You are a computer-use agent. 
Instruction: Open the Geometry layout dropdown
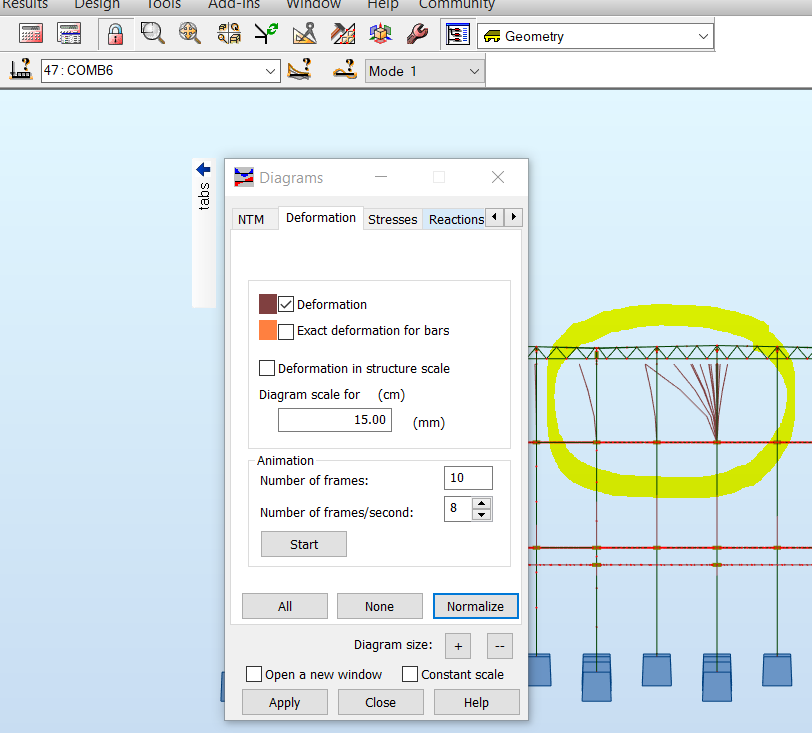tap(703, 35)
